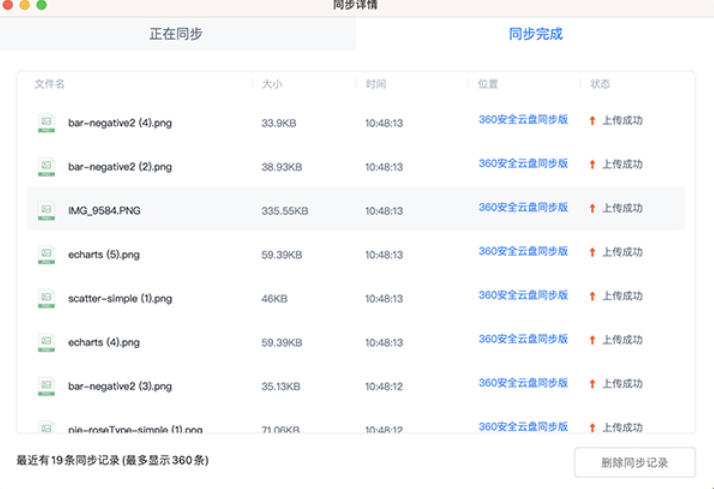Viewport: 714px width, 489px height.
Task: Click the 状态 column header
Action: pos(600,84)
